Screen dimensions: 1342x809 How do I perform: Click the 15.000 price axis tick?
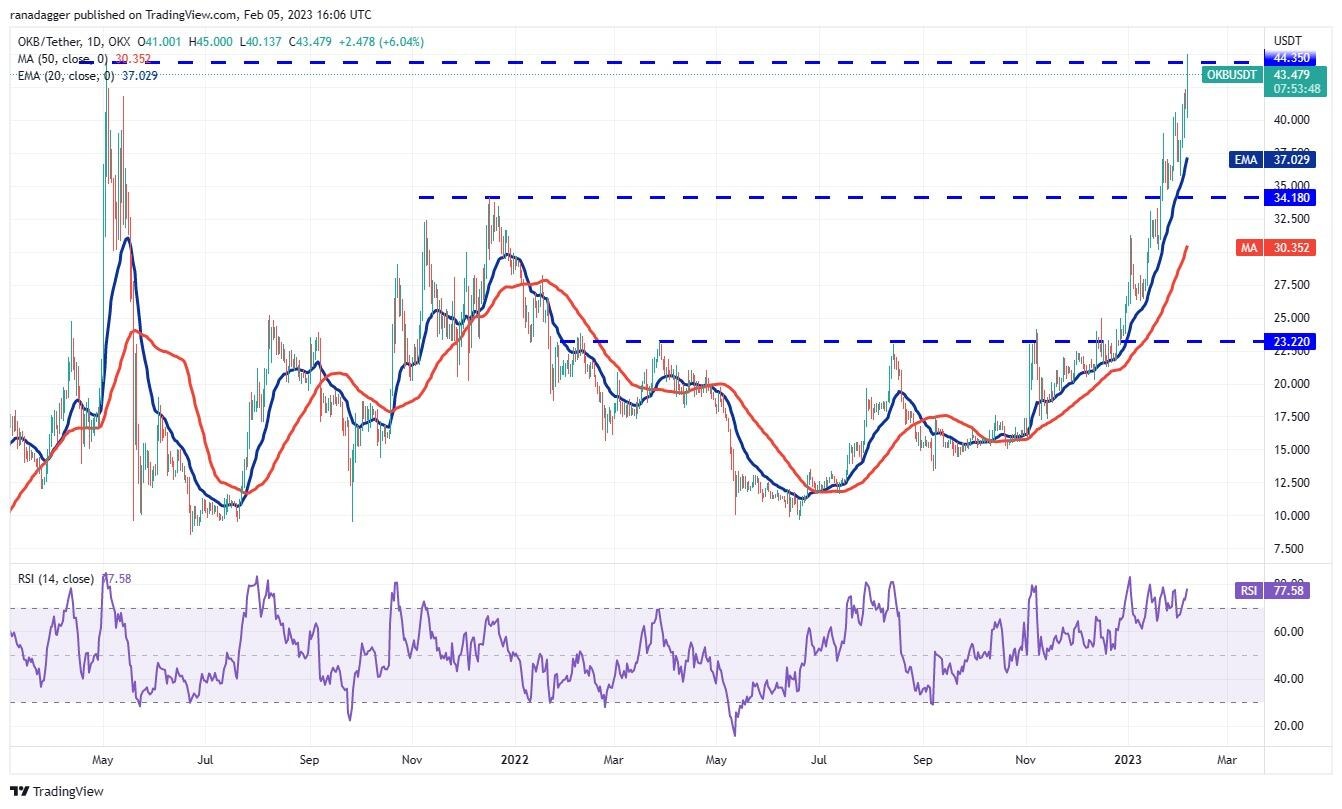tap(1291, 450)
